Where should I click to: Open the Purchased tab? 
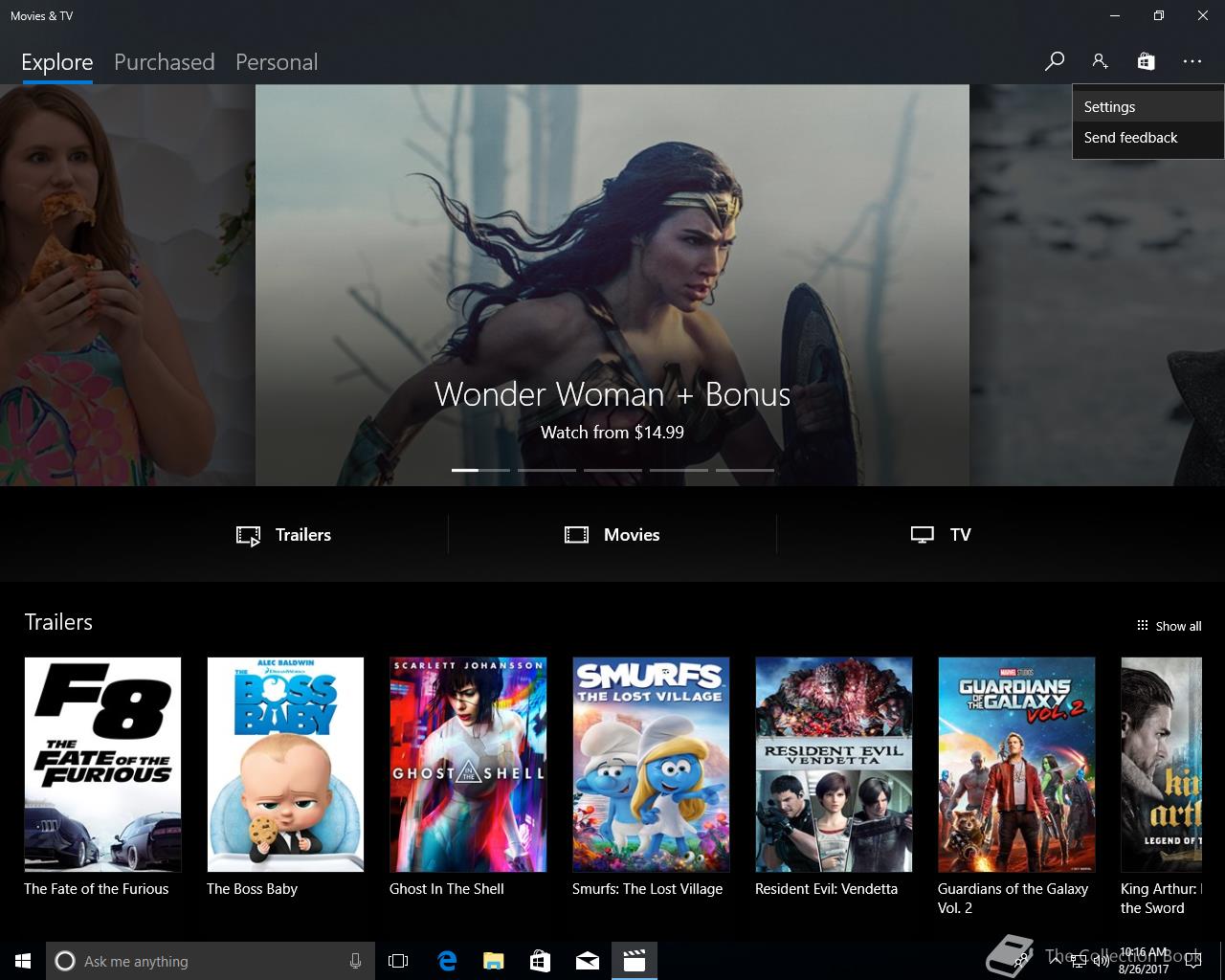(164, 62)
